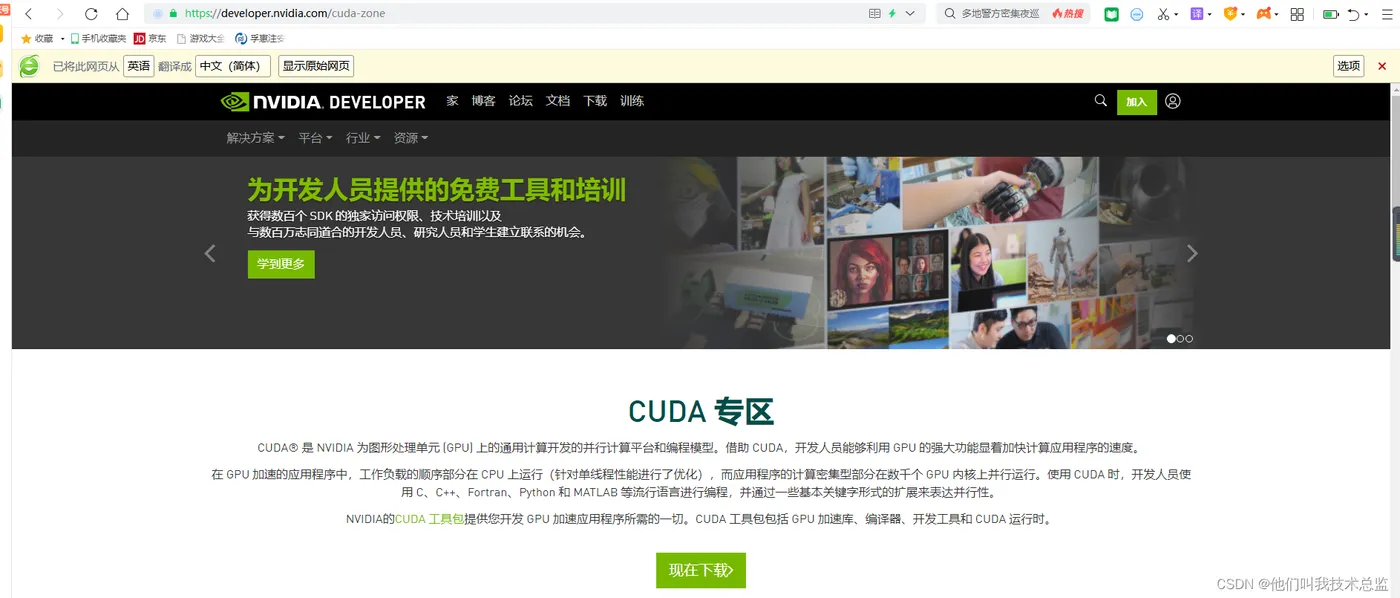1400x598 pixels.
Task: Open the 博客 blog nav item
Action: point(483,101)
